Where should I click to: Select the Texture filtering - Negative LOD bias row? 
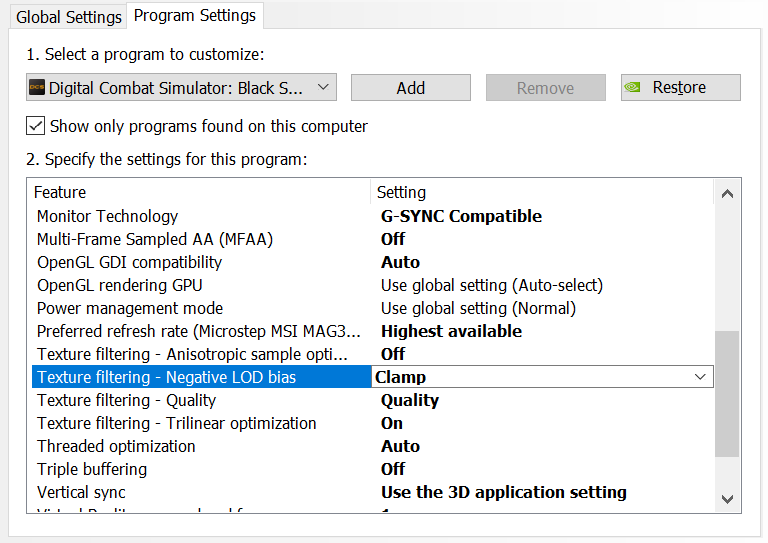tap(372, 377)
